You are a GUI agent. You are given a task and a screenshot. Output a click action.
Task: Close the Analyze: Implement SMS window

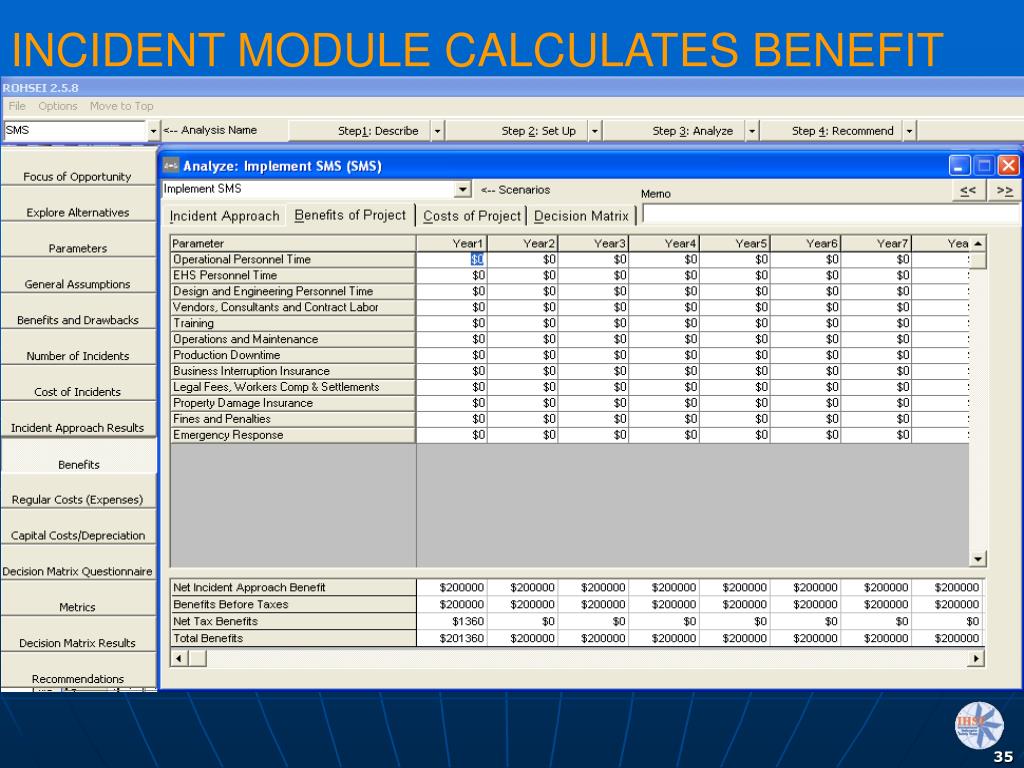point(1008,165)
